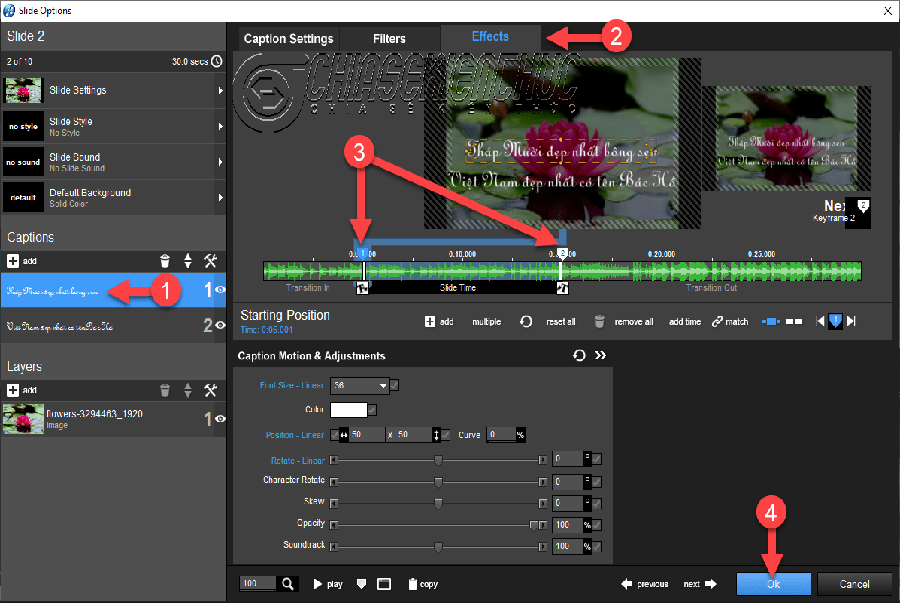The image size is (900, 603).
Task: Click the add time button
Action: coord(685,322)
